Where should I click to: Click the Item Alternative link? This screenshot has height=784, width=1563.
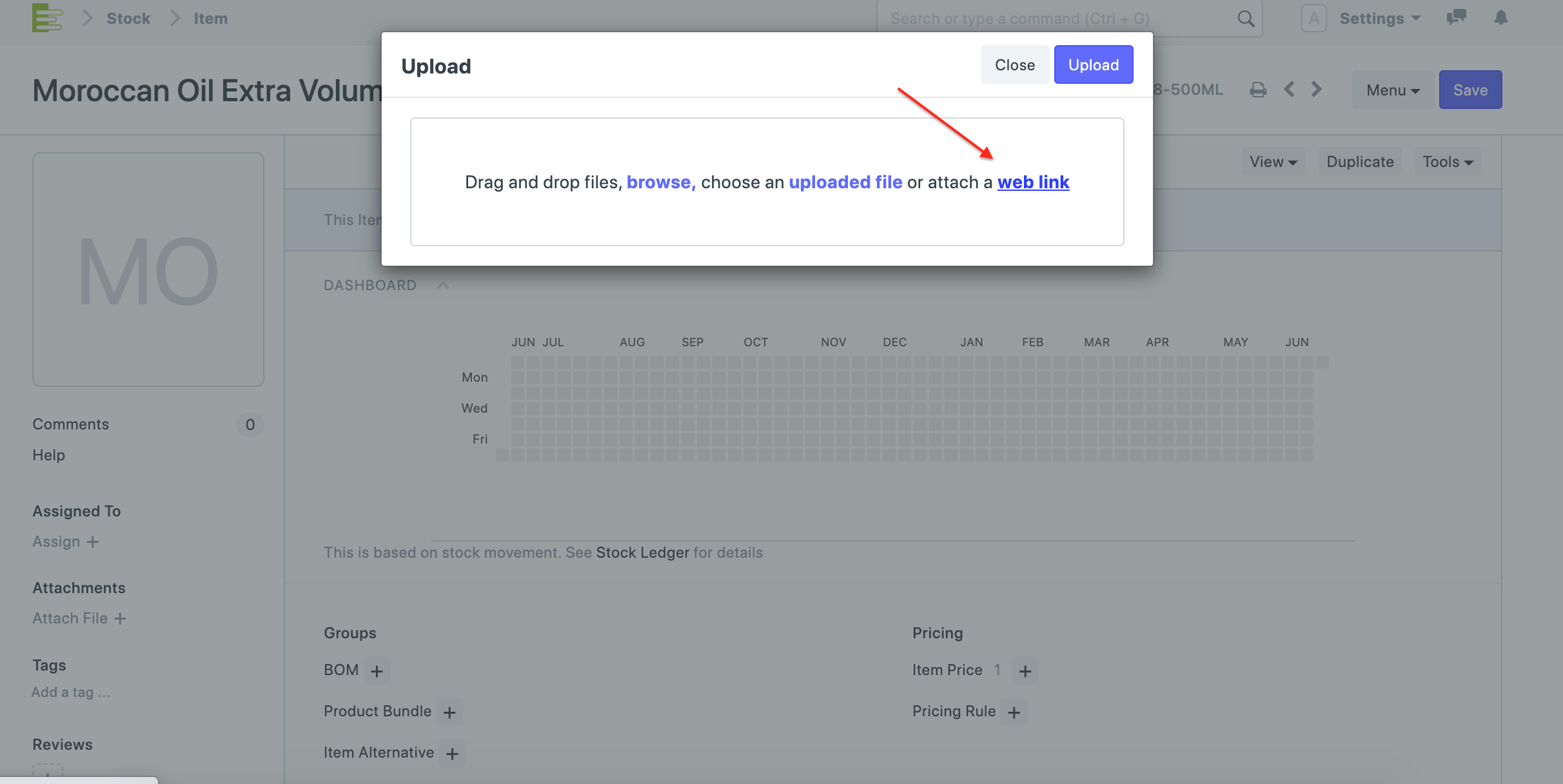[378, 753]
